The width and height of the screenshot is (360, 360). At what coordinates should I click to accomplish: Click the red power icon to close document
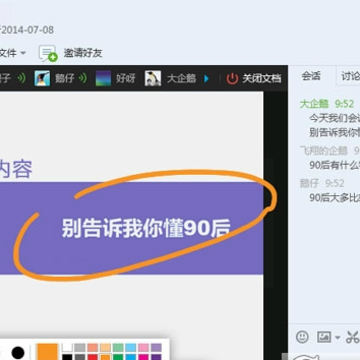coord(232,79)
